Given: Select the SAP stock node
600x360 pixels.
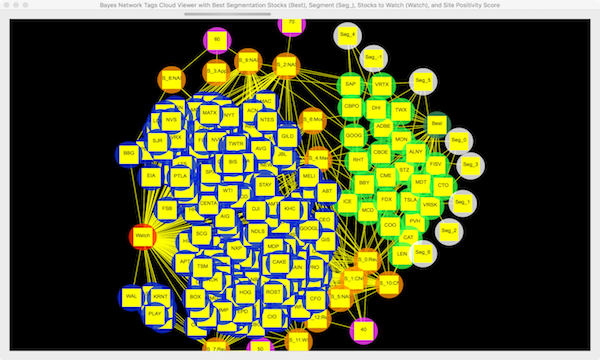Looking at the screenshot, I should (x=351, y=85).
